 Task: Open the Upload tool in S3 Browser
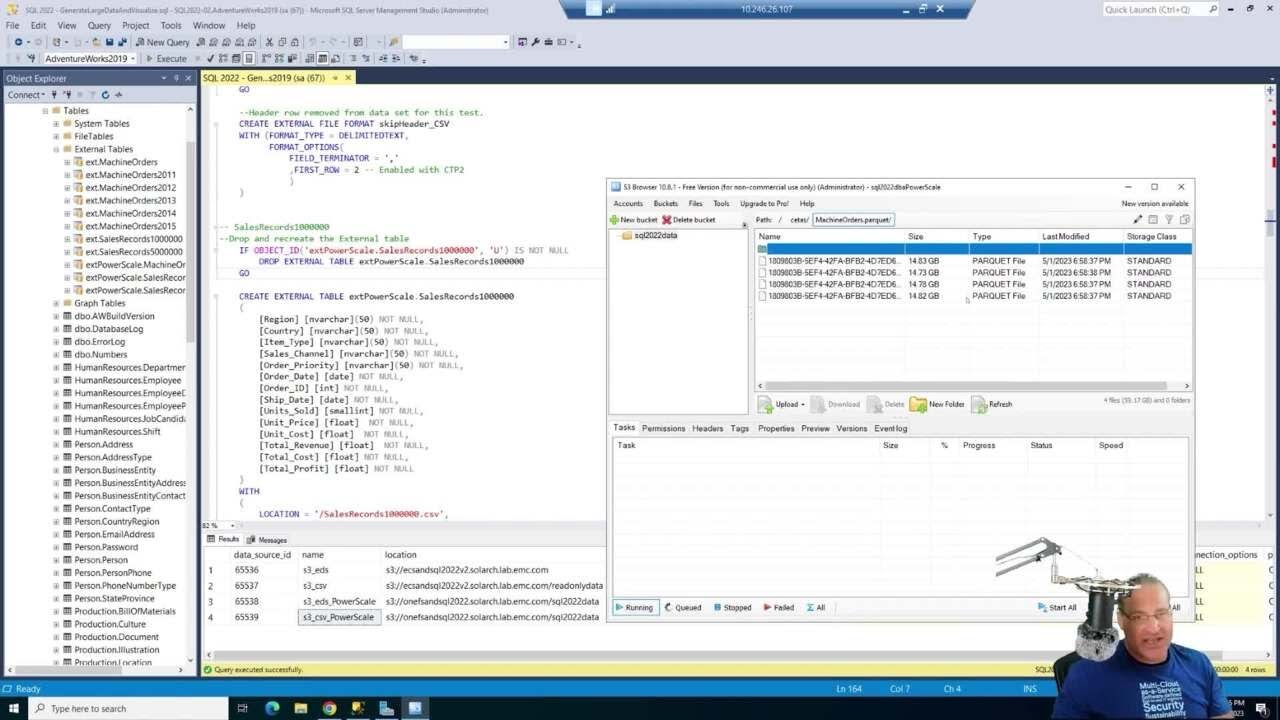click(x=782, y=404)
